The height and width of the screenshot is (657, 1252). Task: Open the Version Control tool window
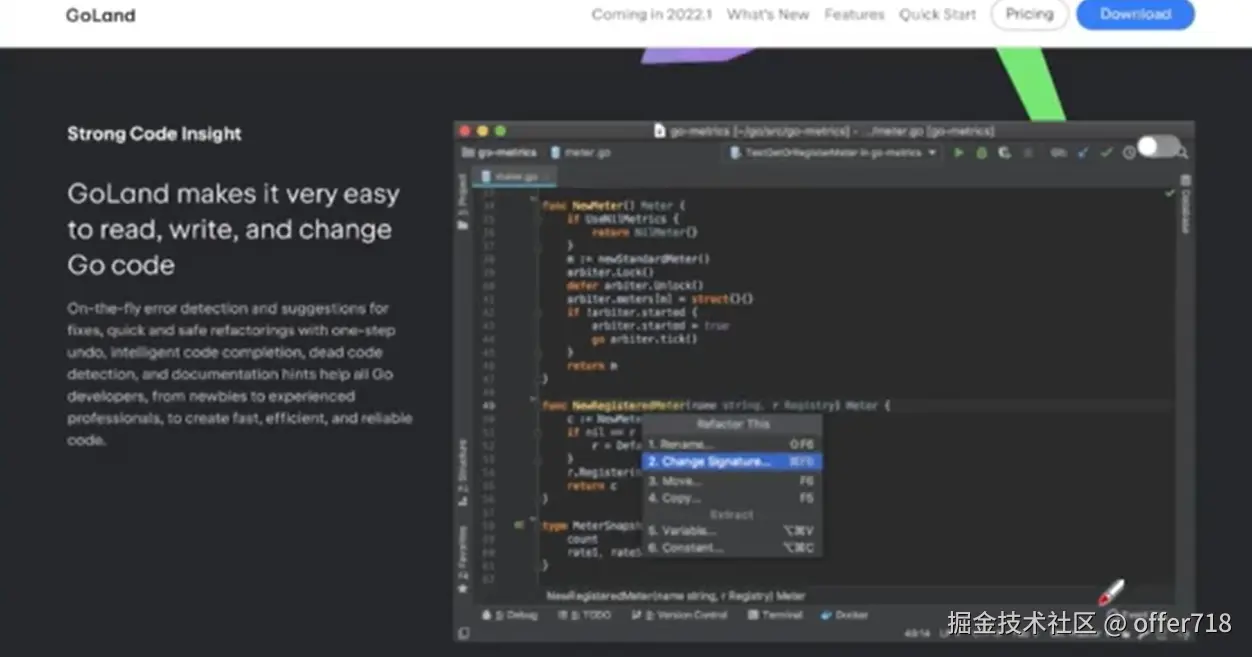click(680, 615)
